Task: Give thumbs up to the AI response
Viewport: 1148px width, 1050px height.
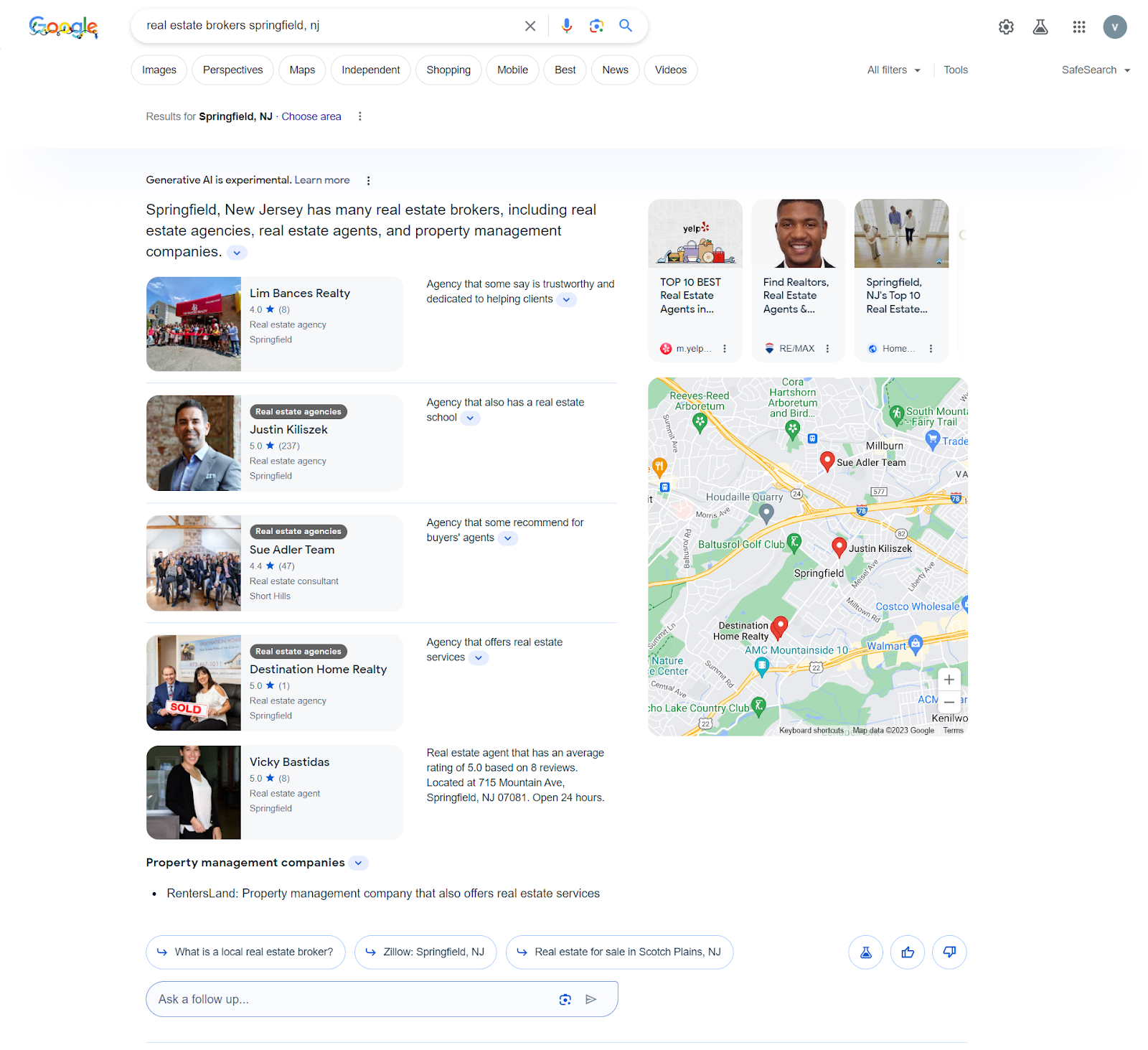Action: pos(908,952)
